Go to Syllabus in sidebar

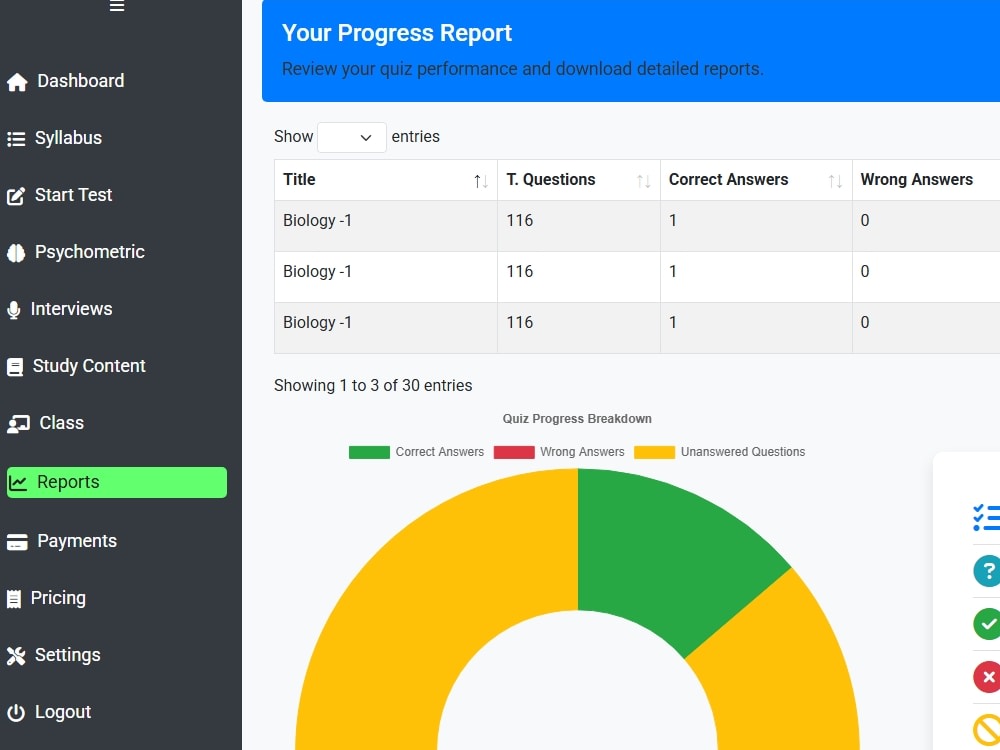68,138
